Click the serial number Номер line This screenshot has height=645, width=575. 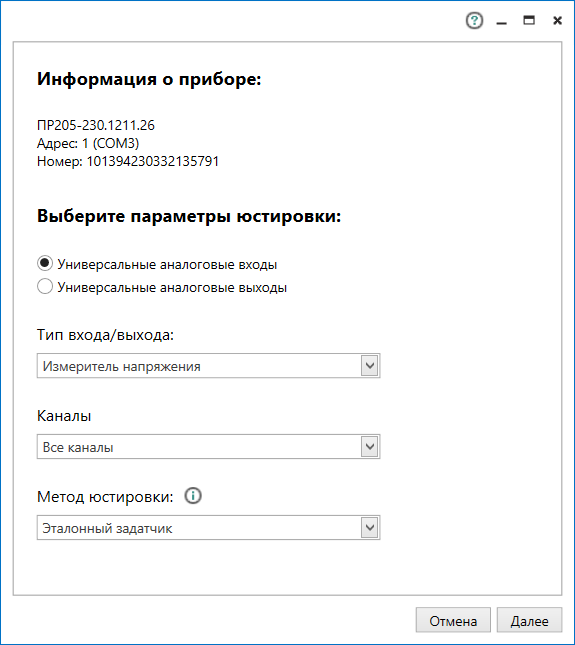(x=128, y=161)
